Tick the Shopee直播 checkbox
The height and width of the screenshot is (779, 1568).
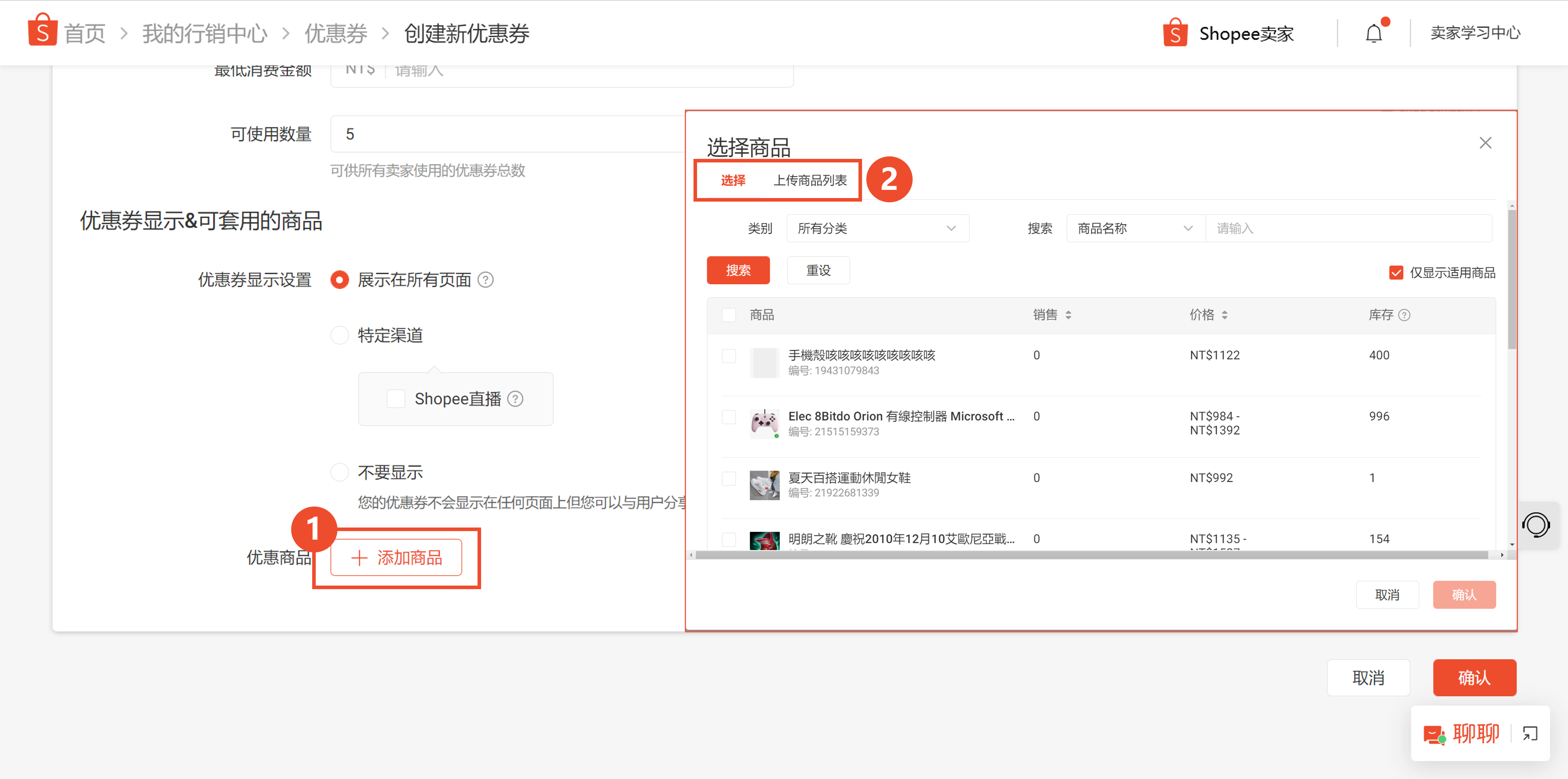click(396, 399)
